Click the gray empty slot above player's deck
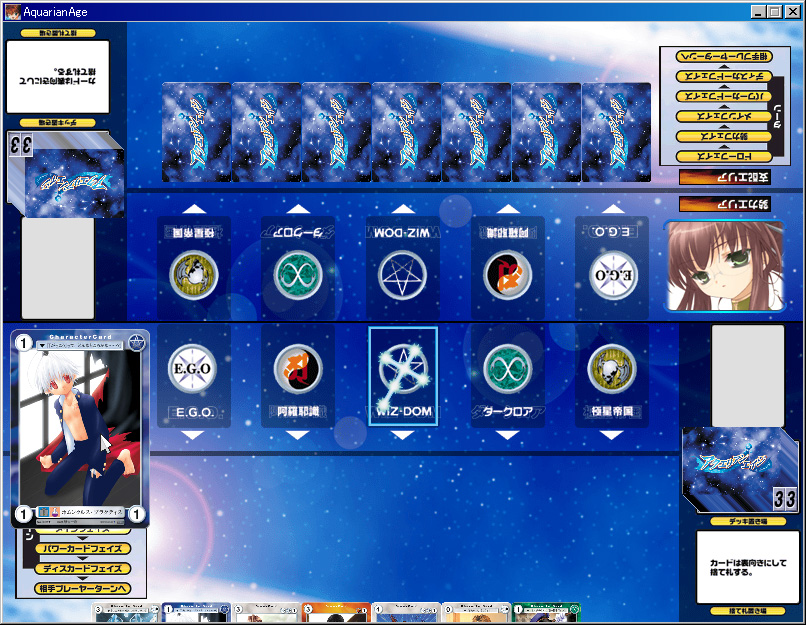 [748, 375]
